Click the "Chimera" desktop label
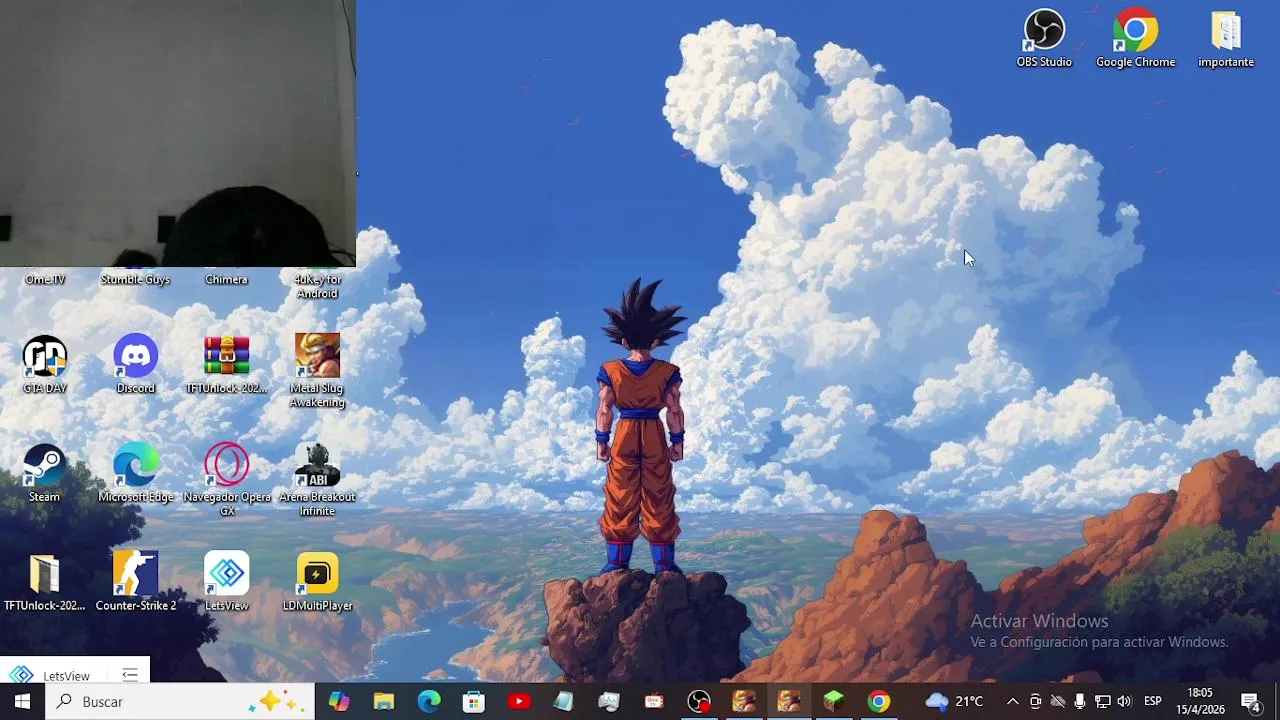 (227, 280)
